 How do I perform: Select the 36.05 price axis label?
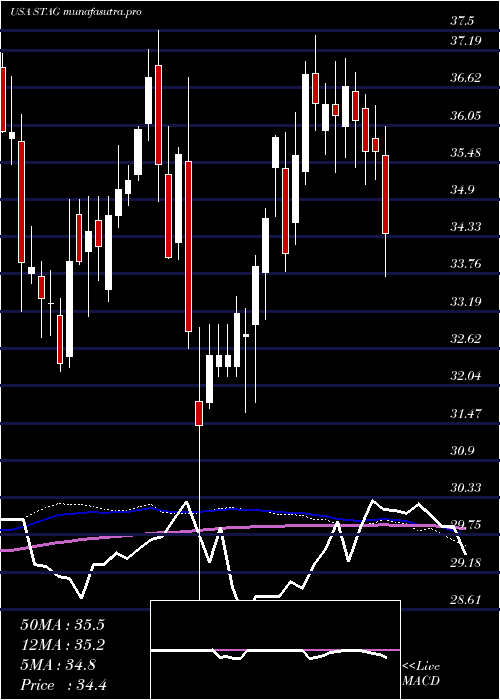[466, 116]
